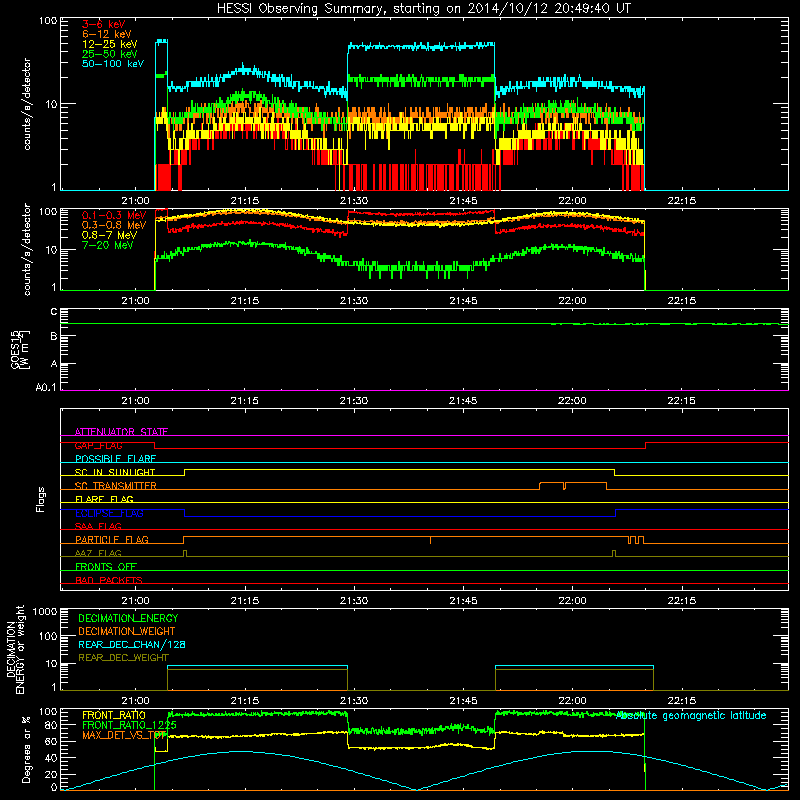Select the ATTENUATOR_STATE flag label
Image resolution: width=800 pixels, height=800 pixels.
[121, 432]
